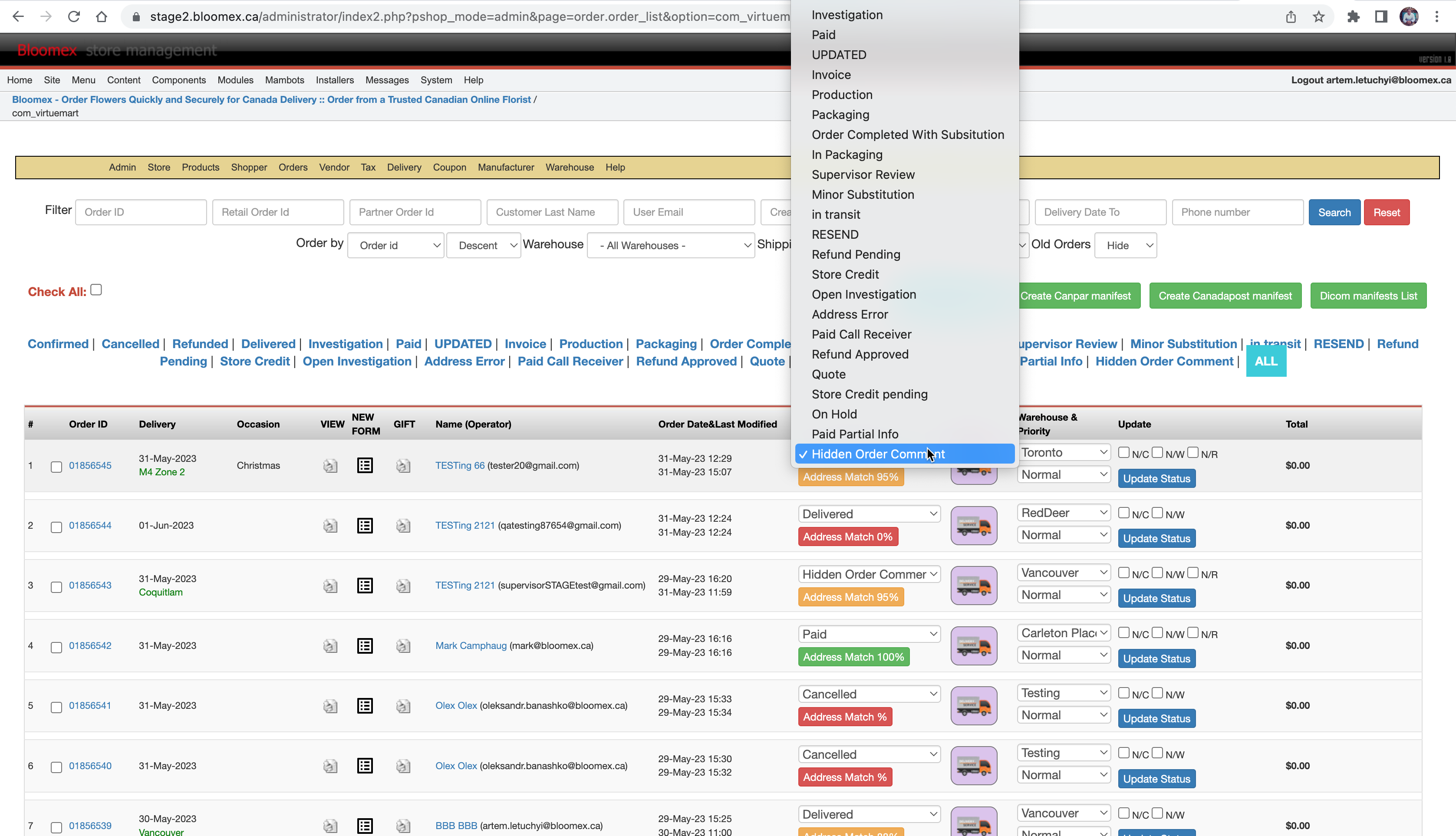The image size is (1456, 836).
Task: Open order 01856540 link
Action: click(x=90, y=765)
